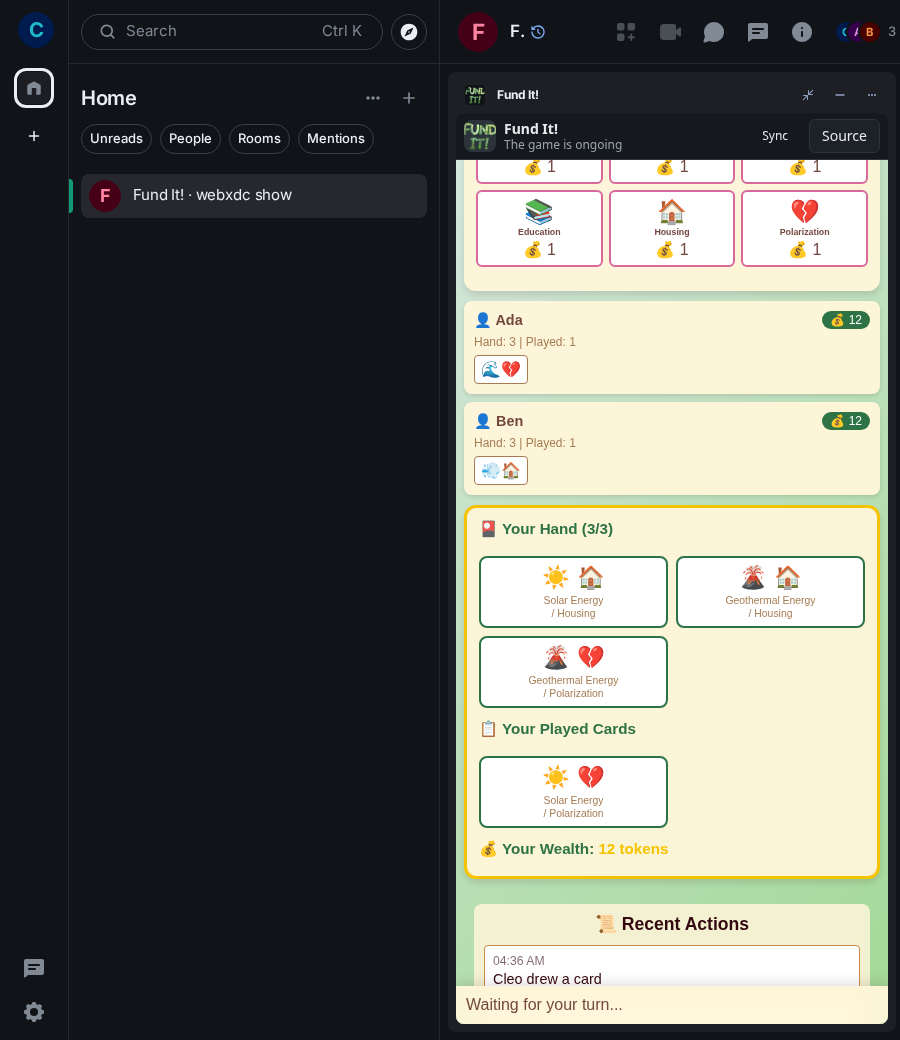Click the Source button

(844, 136)
